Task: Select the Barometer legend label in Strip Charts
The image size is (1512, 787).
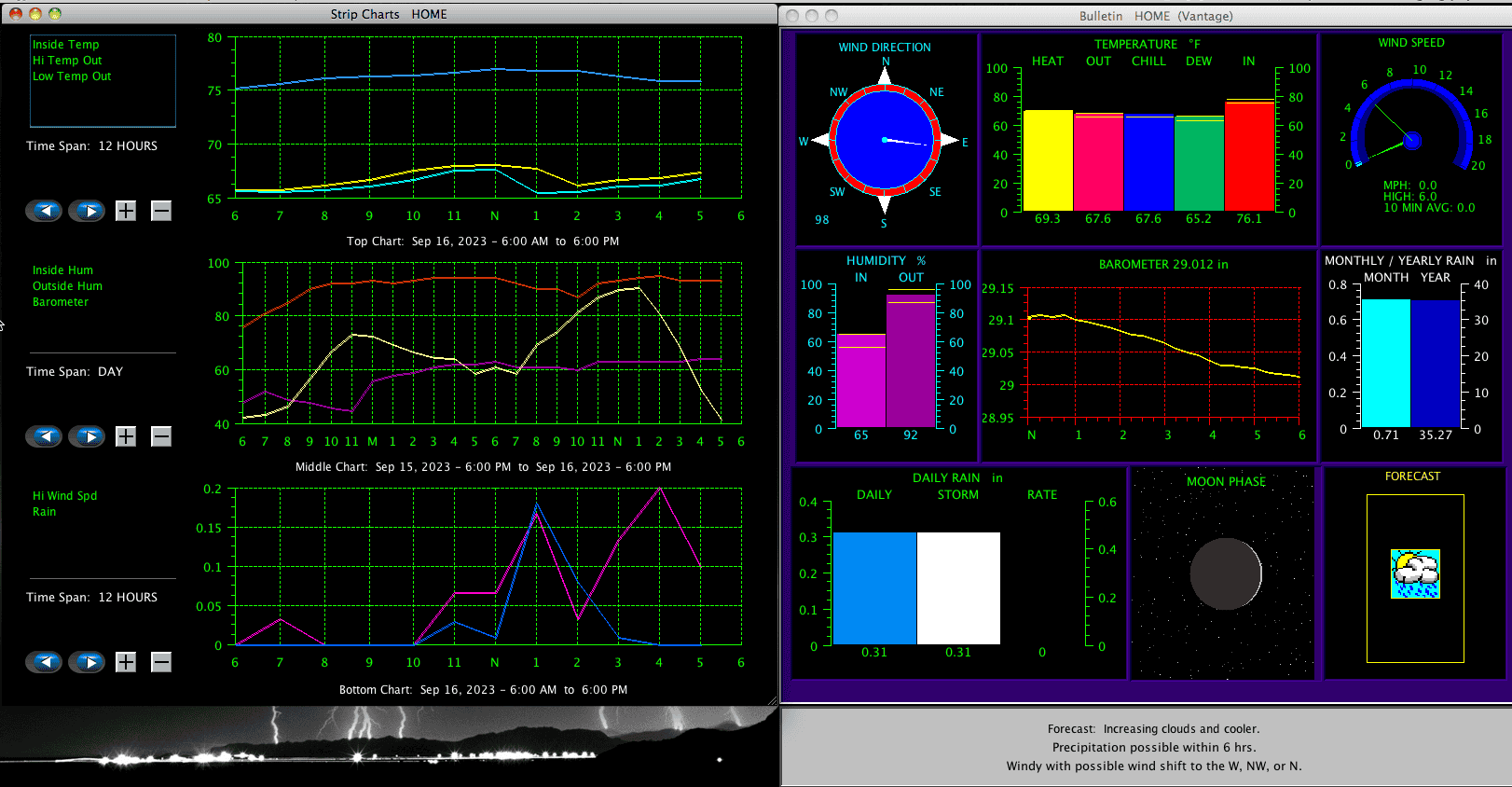Action: coord(61,302)
